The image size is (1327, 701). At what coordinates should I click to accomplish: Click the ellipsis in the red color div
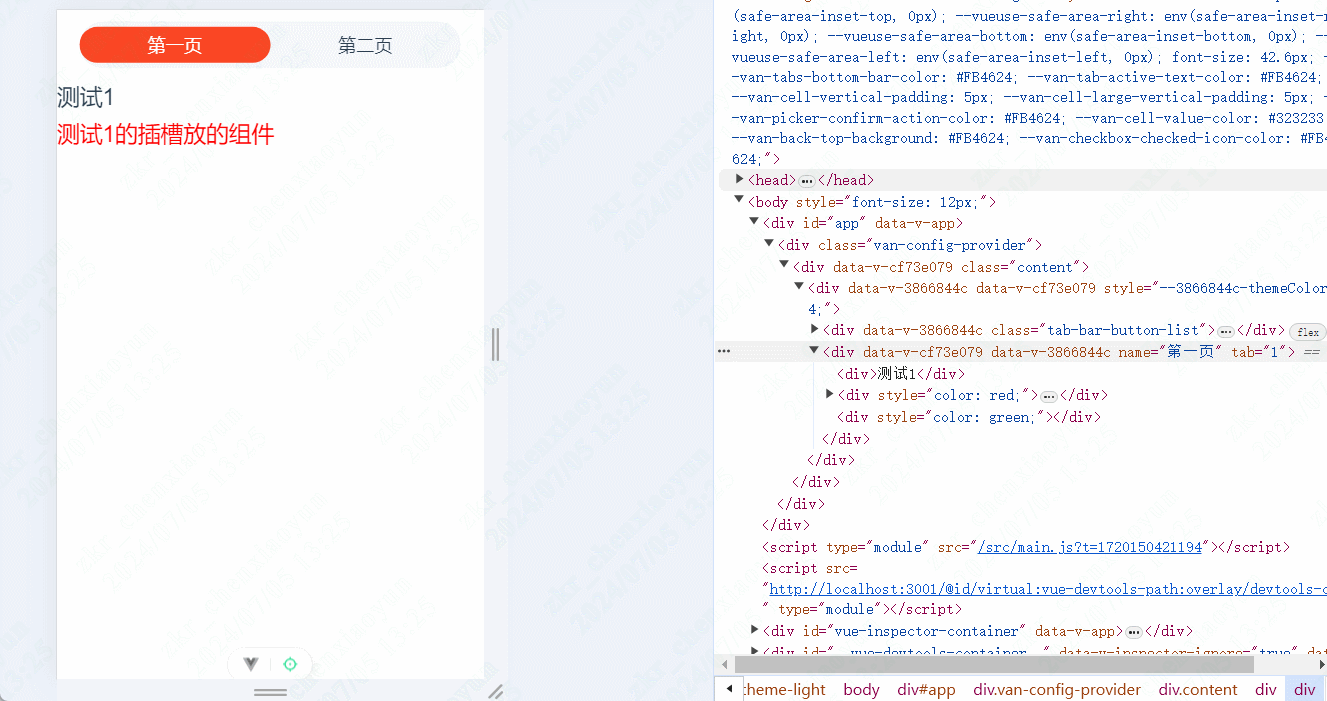tap(1049, 396)
